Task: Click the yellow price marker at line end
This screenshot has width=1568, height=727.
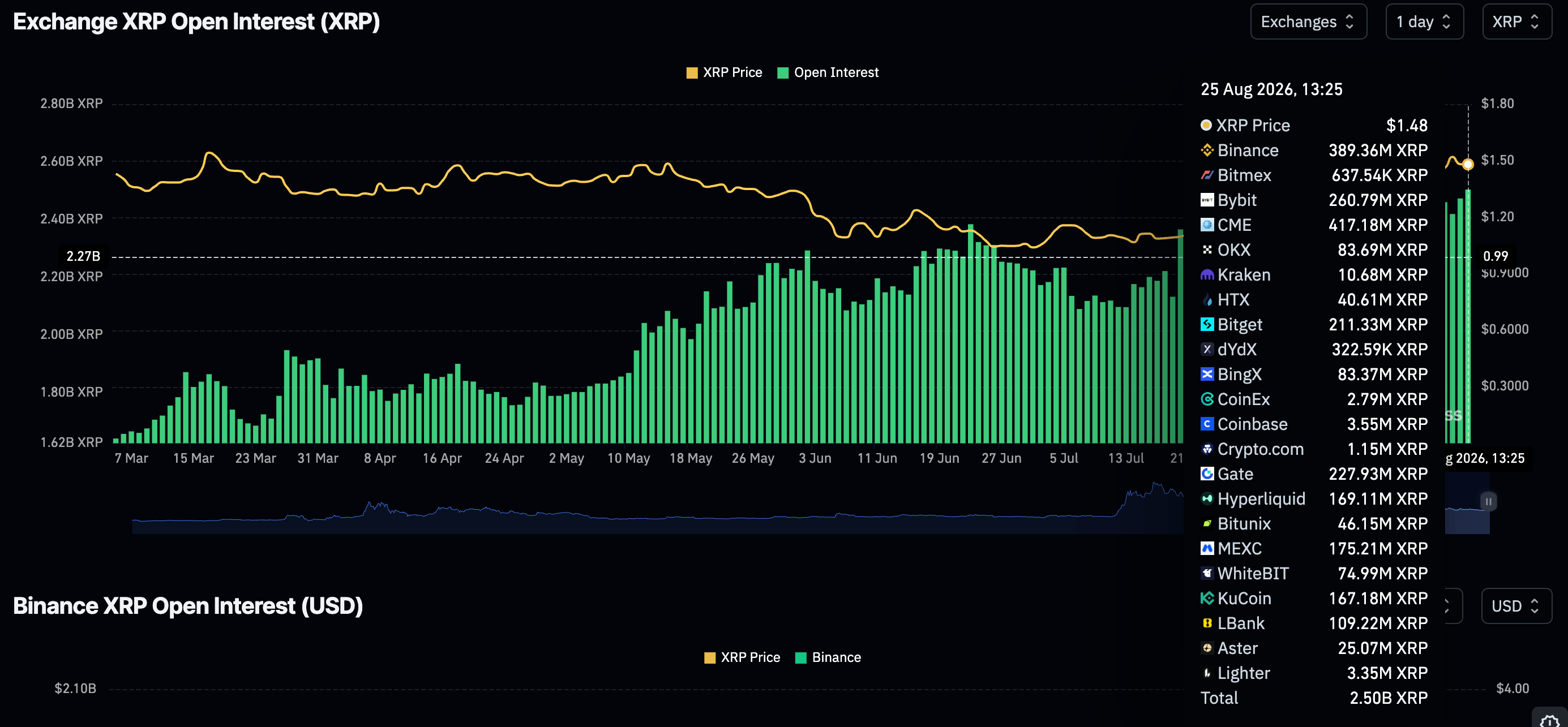Action: (1468, 164)
